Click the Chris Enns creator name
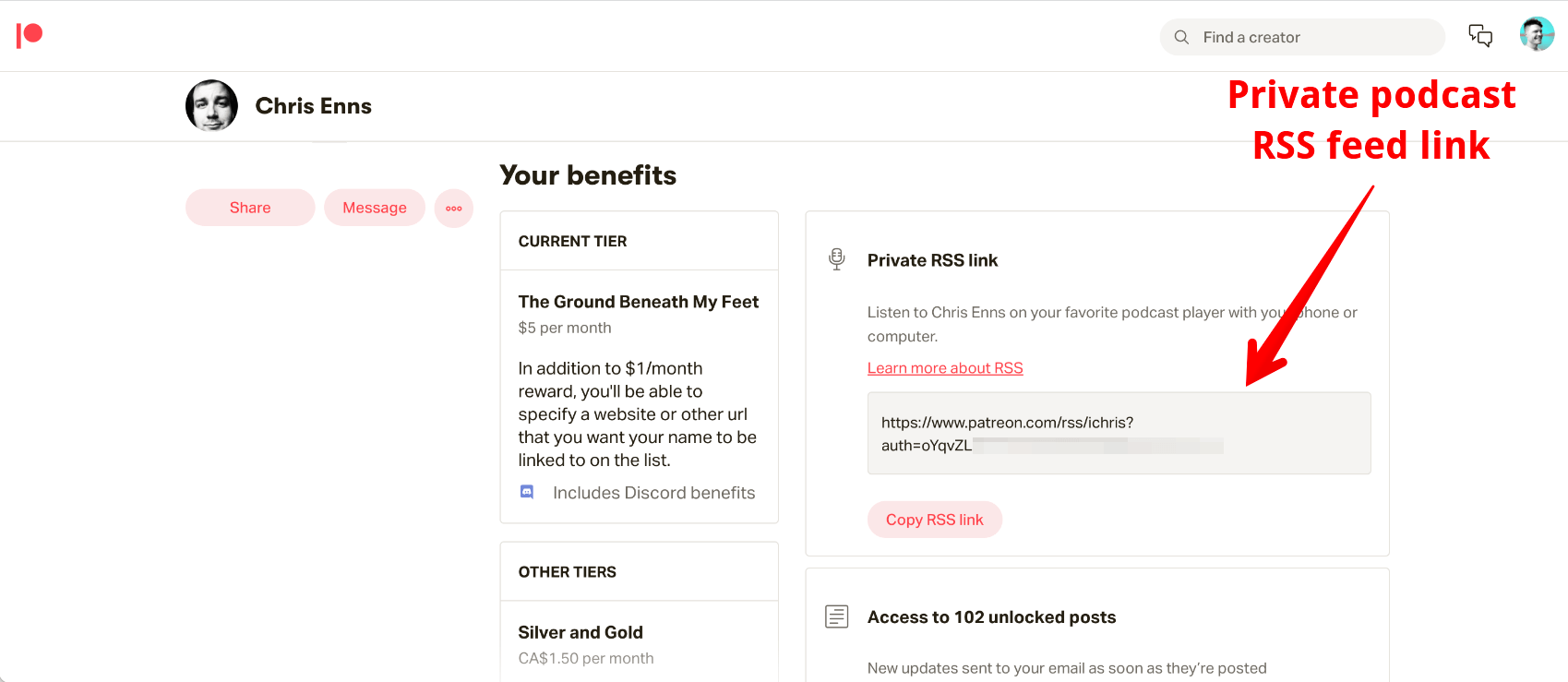The height and width of the screenshot is (682, 1568). pos(314,106)
